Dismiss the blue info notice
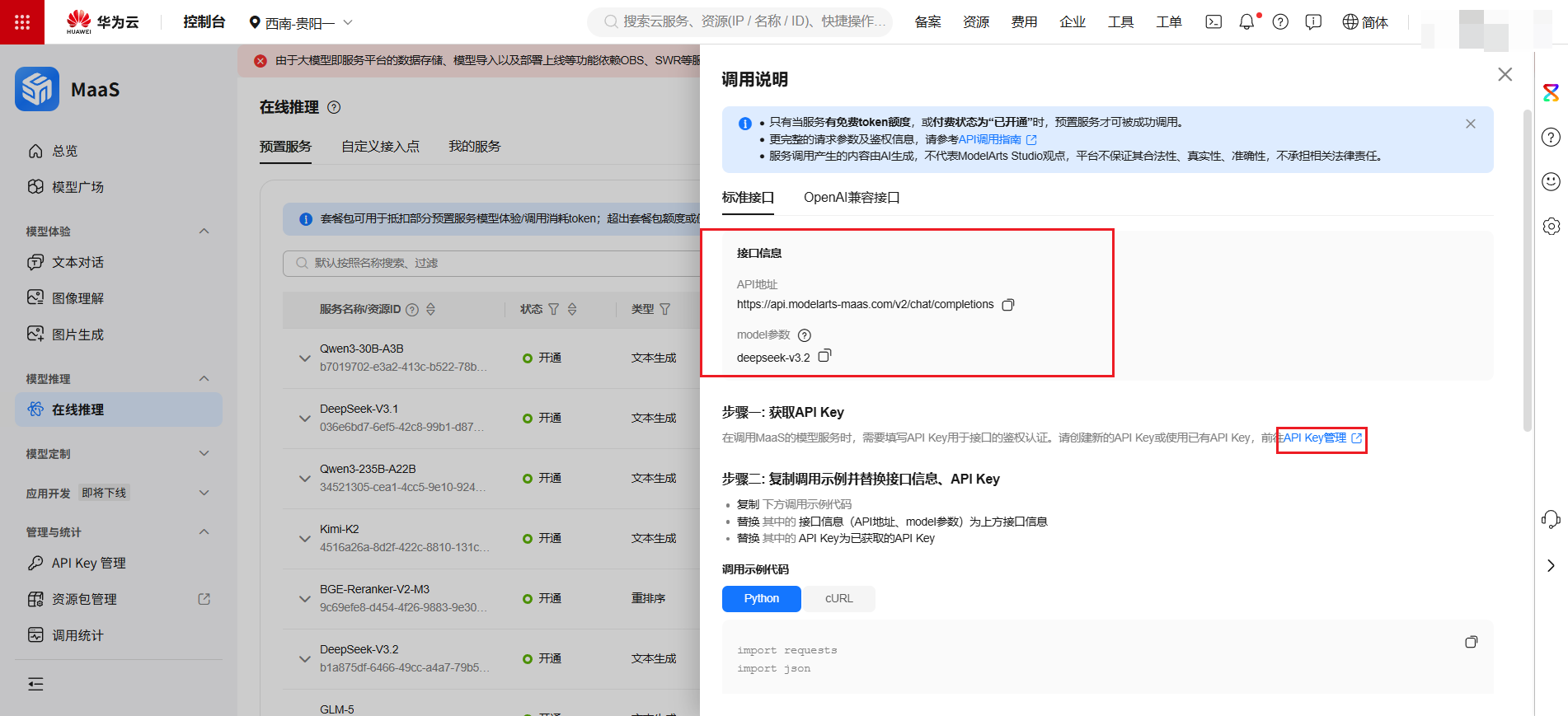 click(x=1471, y=124)
